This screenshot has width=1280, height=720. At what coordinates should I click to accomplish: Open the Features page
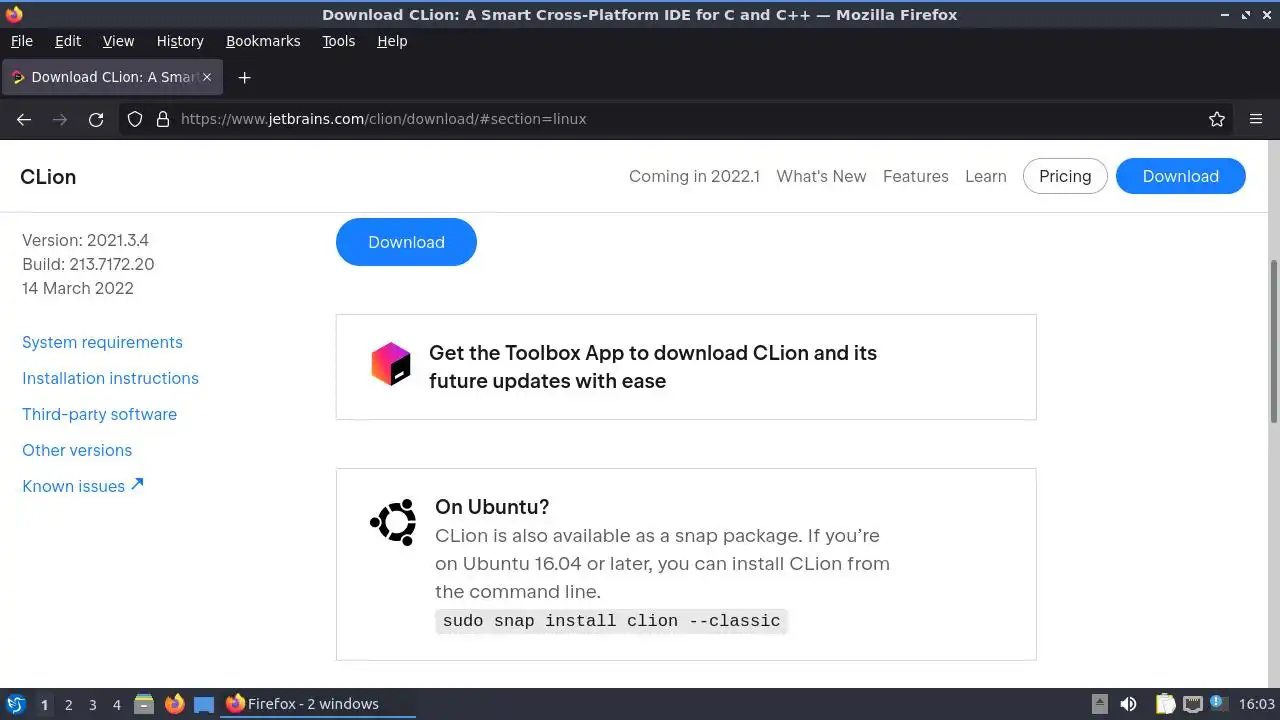point(916,176)
